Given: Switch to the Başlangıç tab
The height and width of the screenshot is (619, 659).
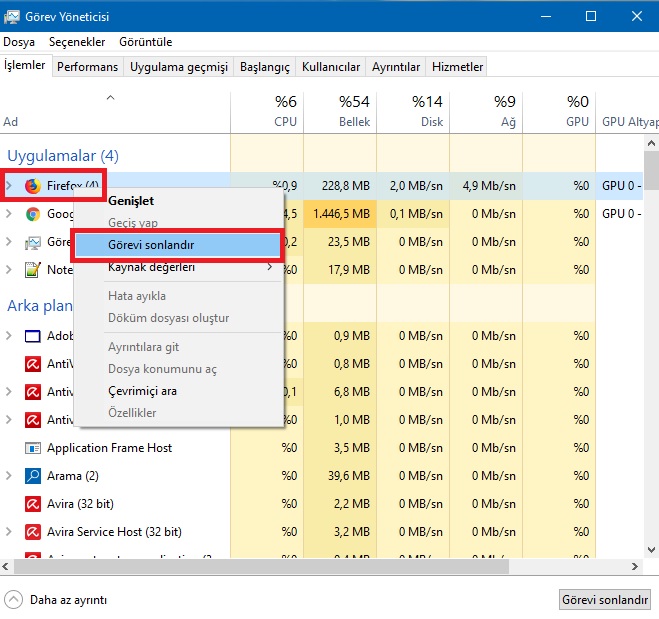Looking at the screenshot, I should tap(265, 67).
